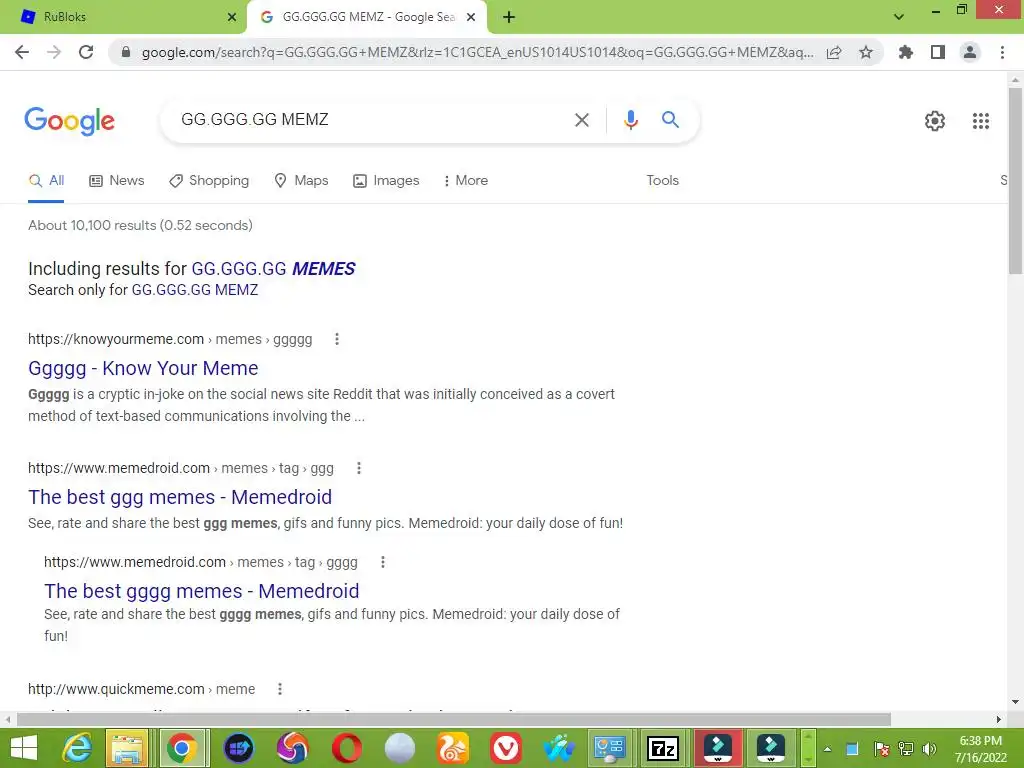
Task: Reload the current Google search page
Action: 86,52
